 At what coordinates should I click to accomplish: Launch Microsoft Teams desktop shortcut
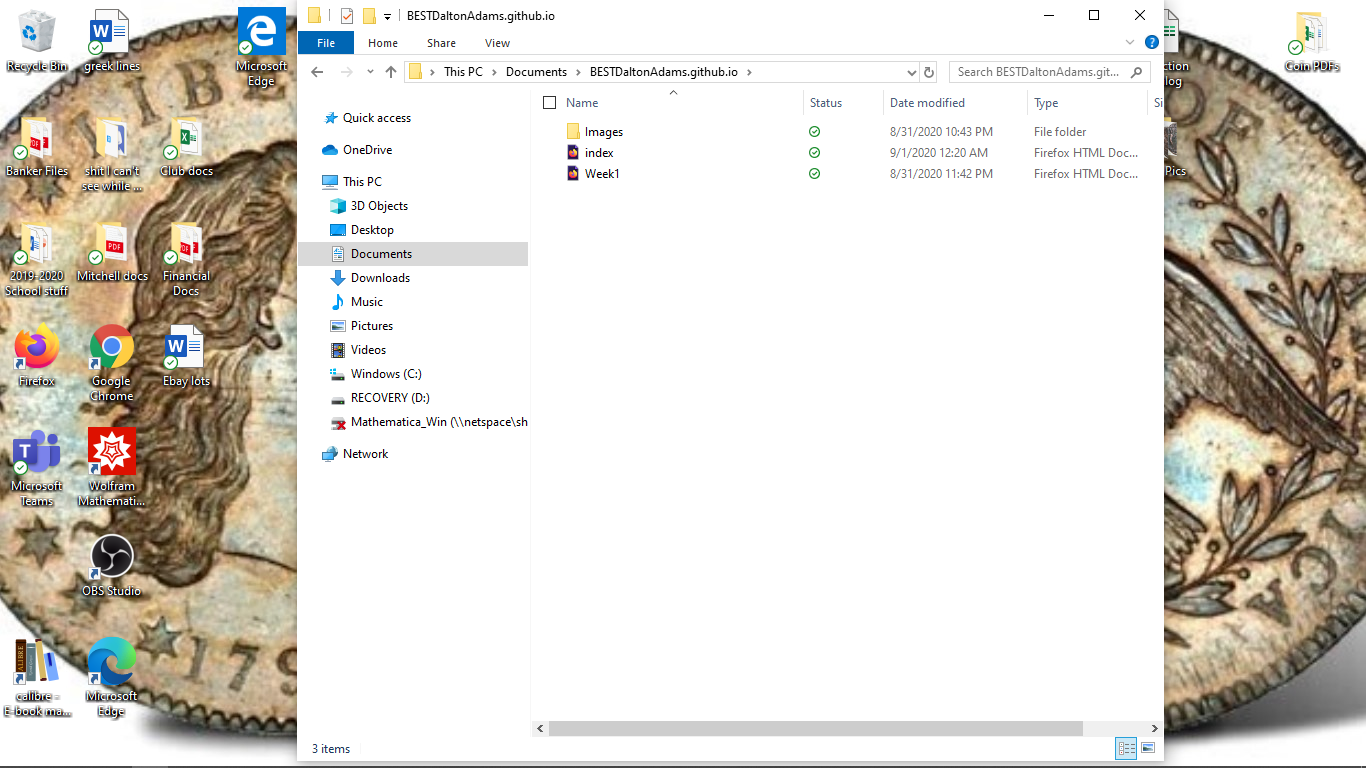37,468
